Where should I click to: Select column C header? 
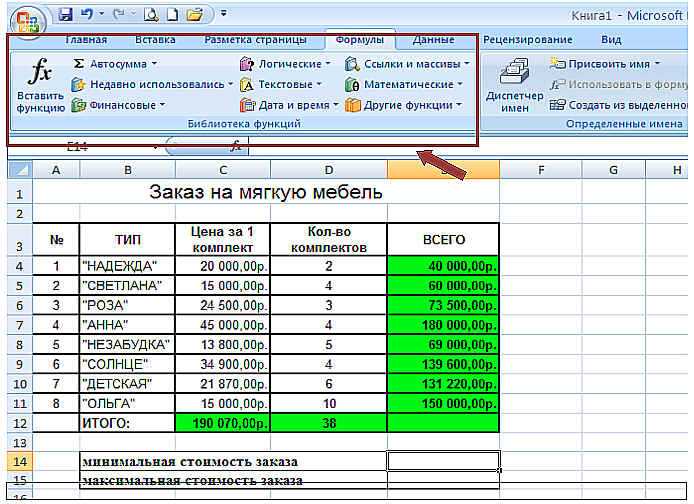223,170
